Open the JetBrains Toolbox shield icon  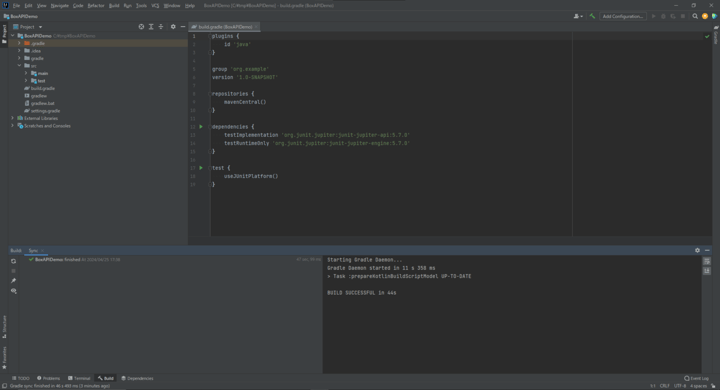(714, 16)
